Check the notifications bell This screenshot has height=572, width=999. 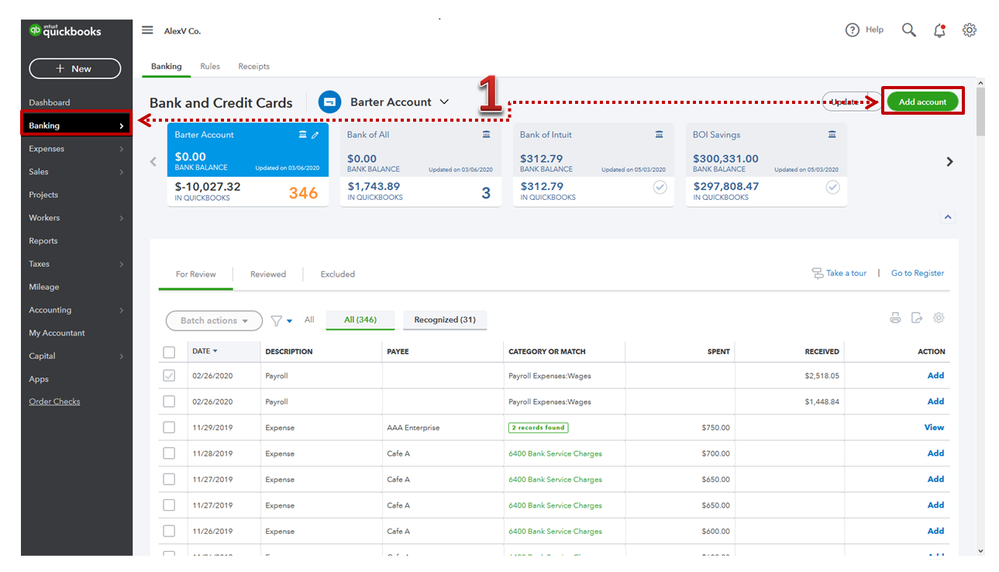[x=939, y=31]
